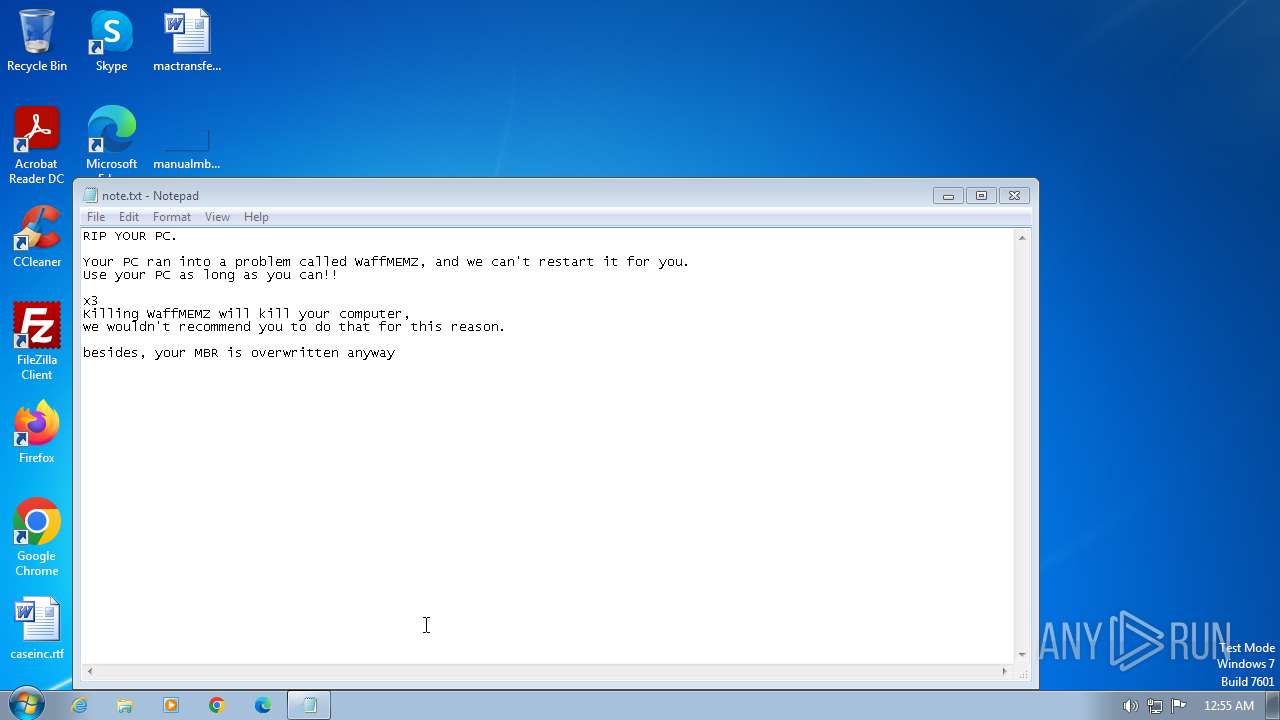Open the Action Center flag icon
Screen dimensions: 1280x720
tap(1179, 705)
